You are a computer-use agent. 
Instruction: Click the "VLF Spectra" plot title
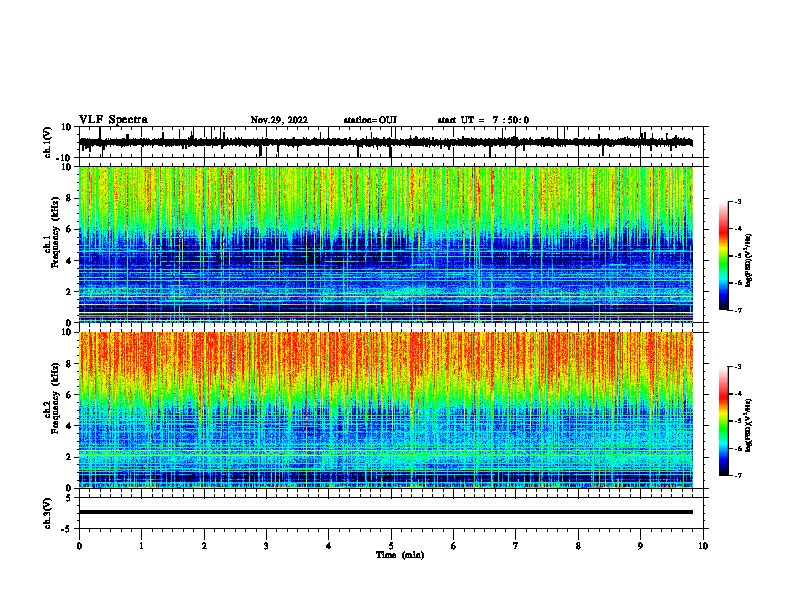[113, 120]
